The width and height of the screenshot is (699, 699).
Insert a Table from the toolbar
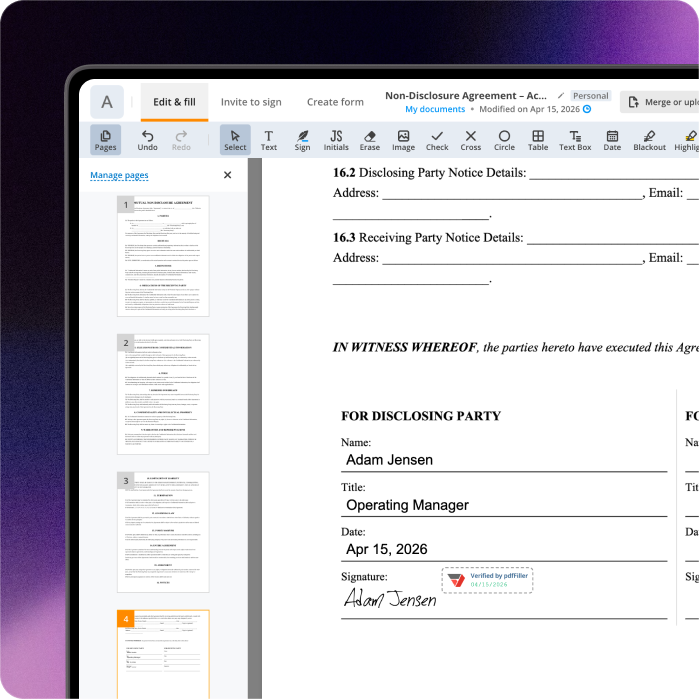(x=538, y=140)
